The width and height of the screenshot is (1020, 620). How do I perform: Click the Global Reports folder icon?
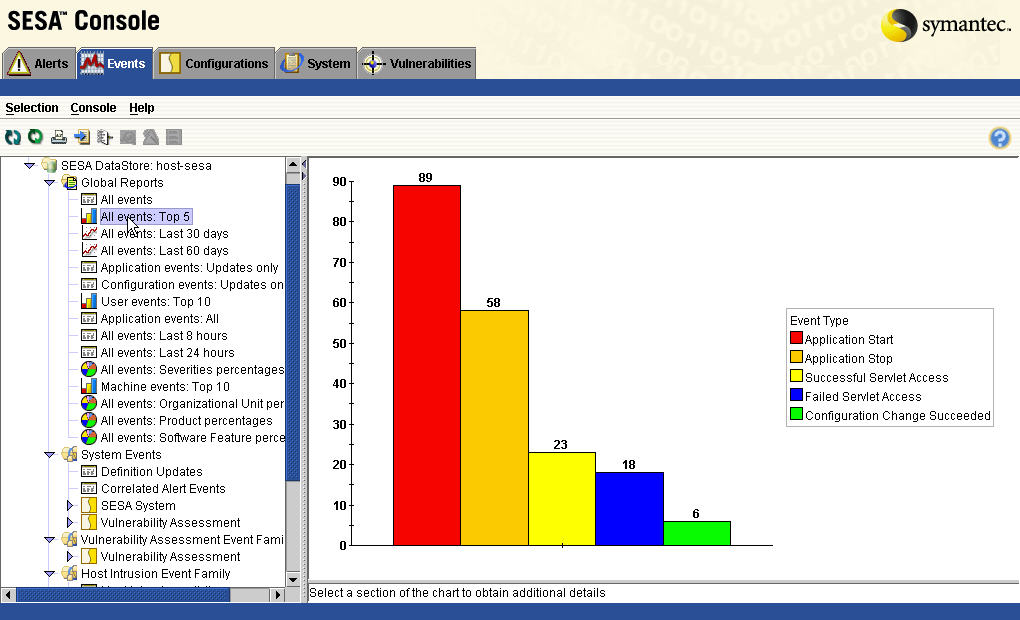coord(69,182)
